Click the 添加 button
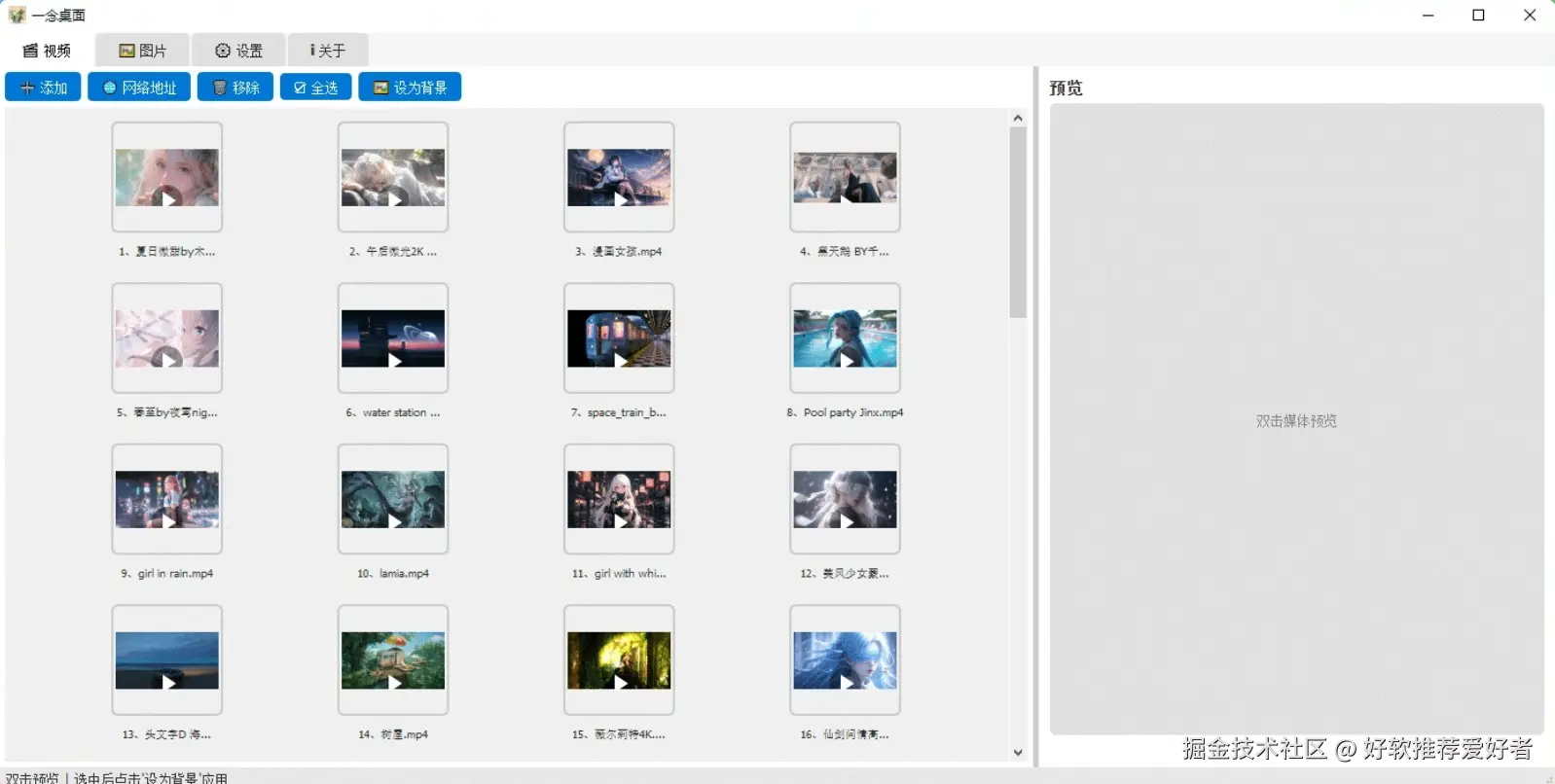 click(43, 88)
